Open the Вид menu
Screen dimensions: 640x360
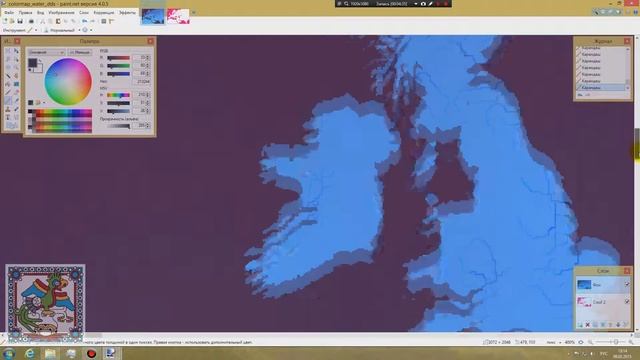coord(40,13)
